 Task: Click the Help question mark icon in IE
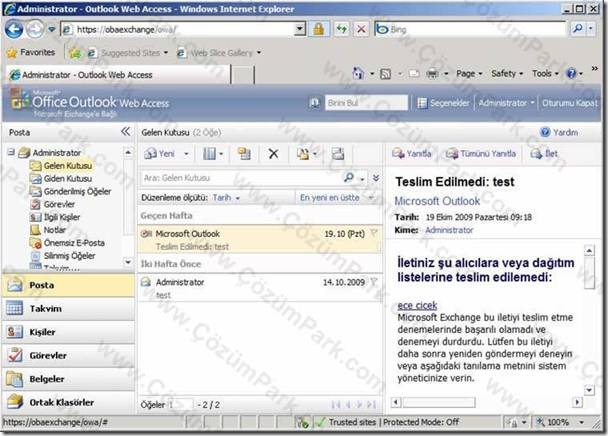pos(571,73)
